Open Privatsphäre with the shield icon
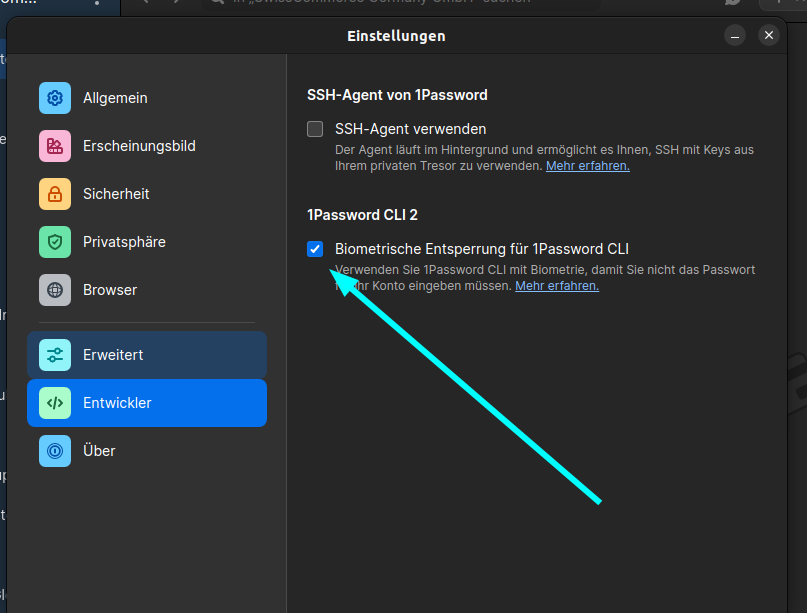Viewport: 807px width, 613px height. point(55,242)
